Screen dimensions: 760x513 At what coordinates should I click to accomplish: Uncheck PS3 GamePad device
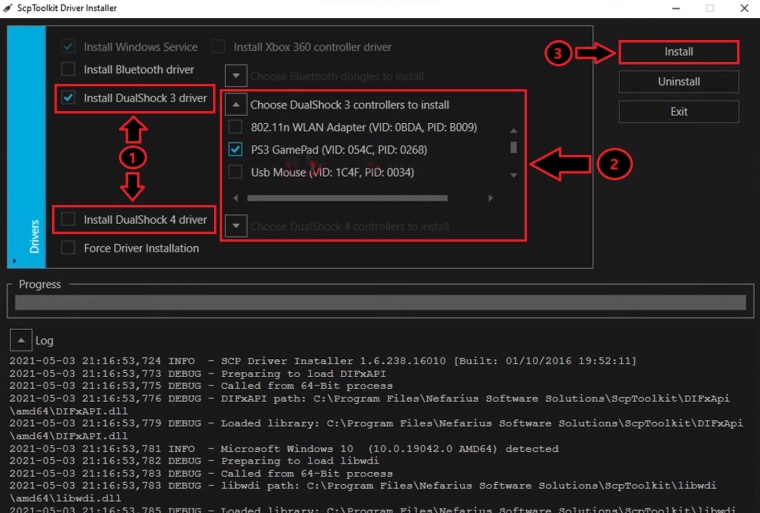point(236,149)
